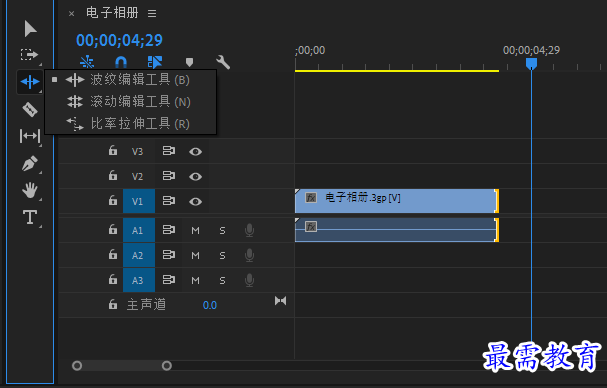Toggle A2 track targeting
This screenshot has width=607, height=388.
point(139,255)
